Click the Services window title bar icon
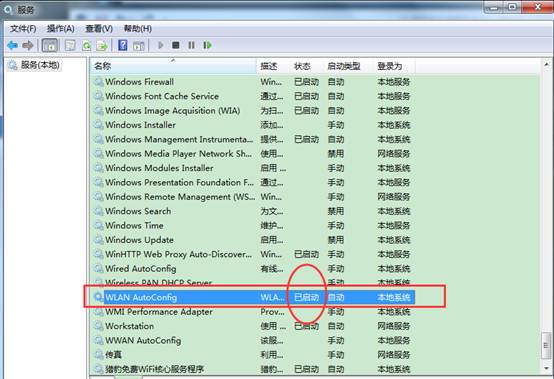Image resolution: width=554 pixels, height=379 pixels. tap(8, 10)
